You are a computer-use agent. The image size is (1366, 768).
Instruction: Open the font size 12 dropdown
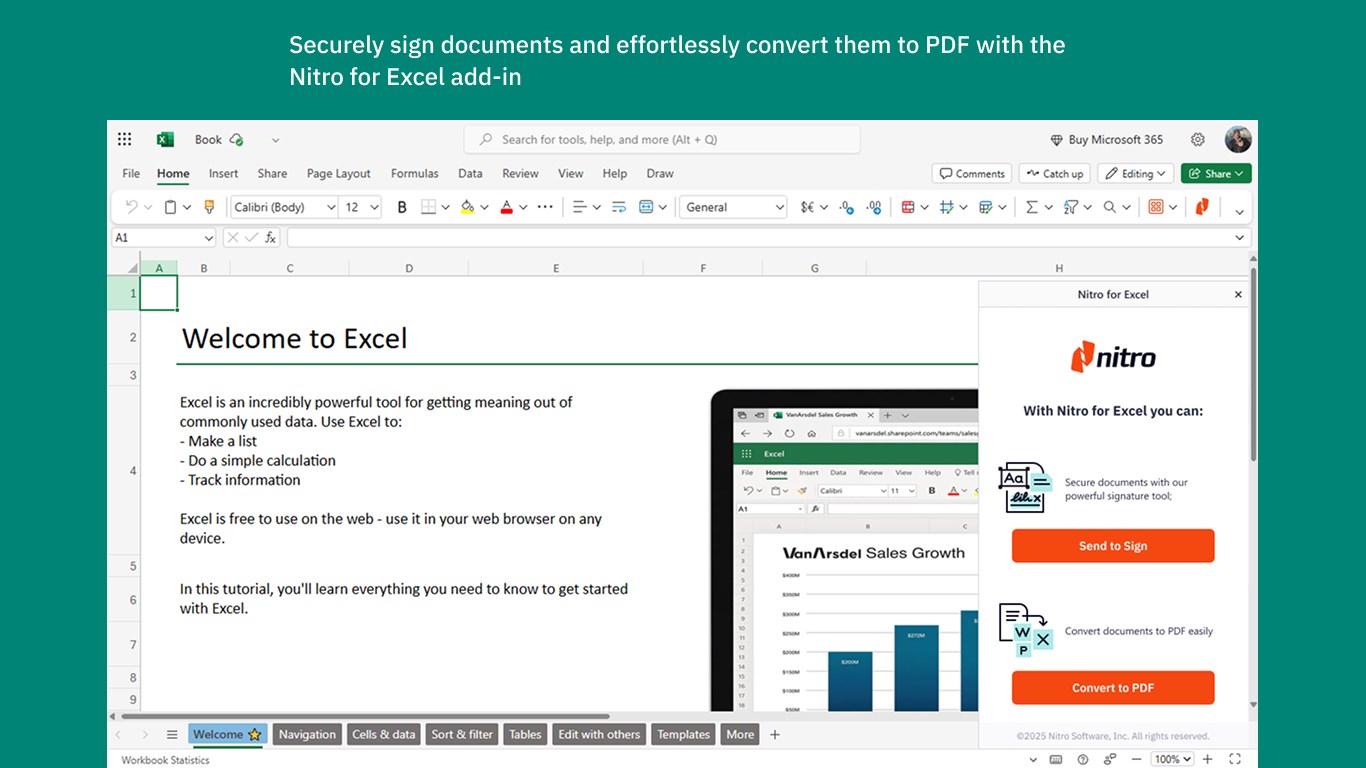coord(375,207)
